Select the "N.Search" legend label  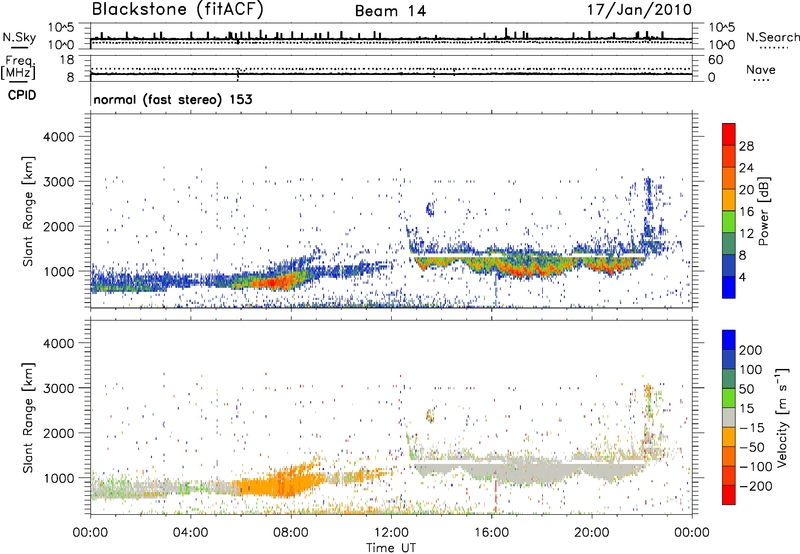click(773, 37)
